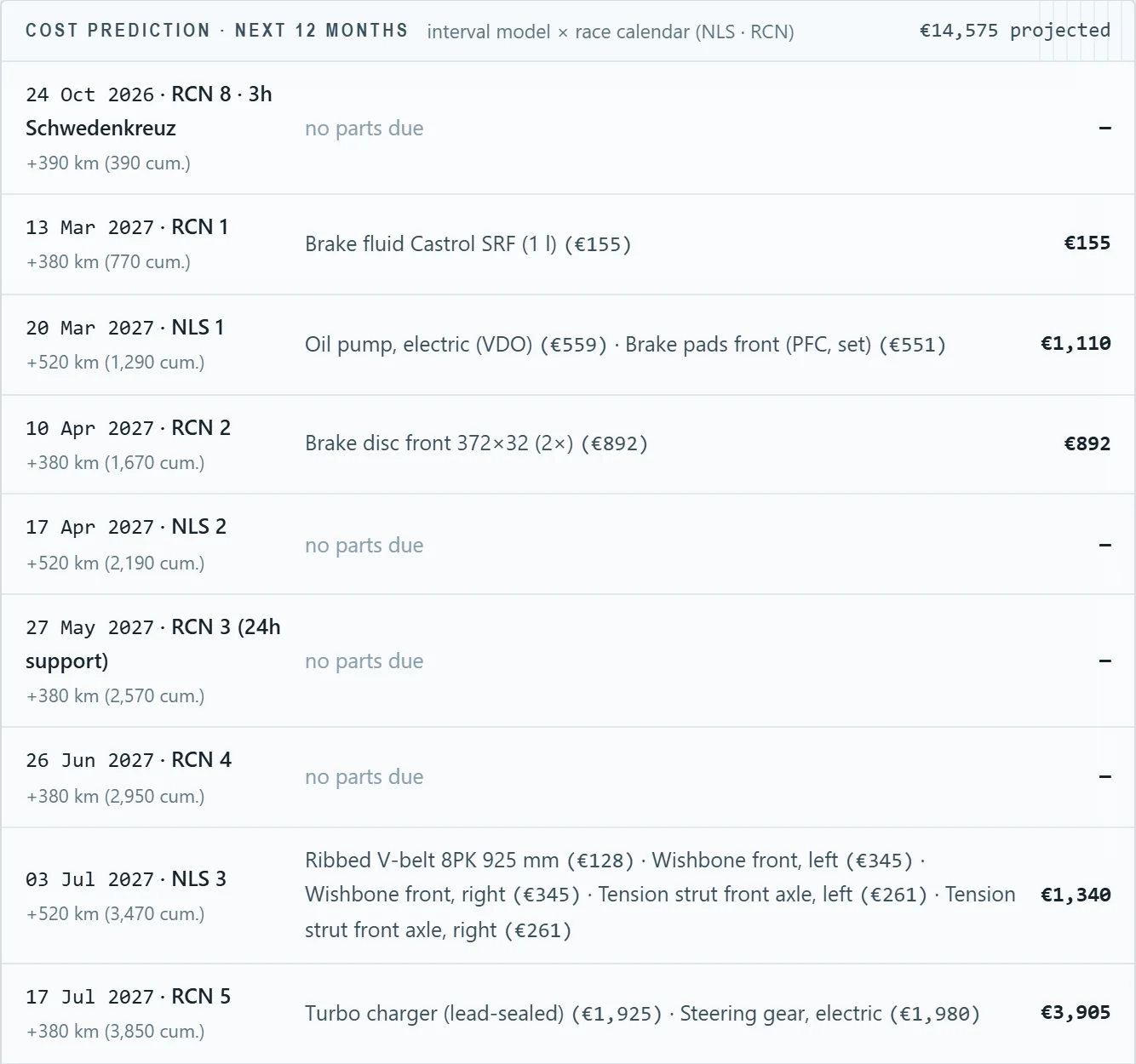Select the "17 Jul 2027 · RCN 5" event
1136x1064 pixels.
(129, 997)
